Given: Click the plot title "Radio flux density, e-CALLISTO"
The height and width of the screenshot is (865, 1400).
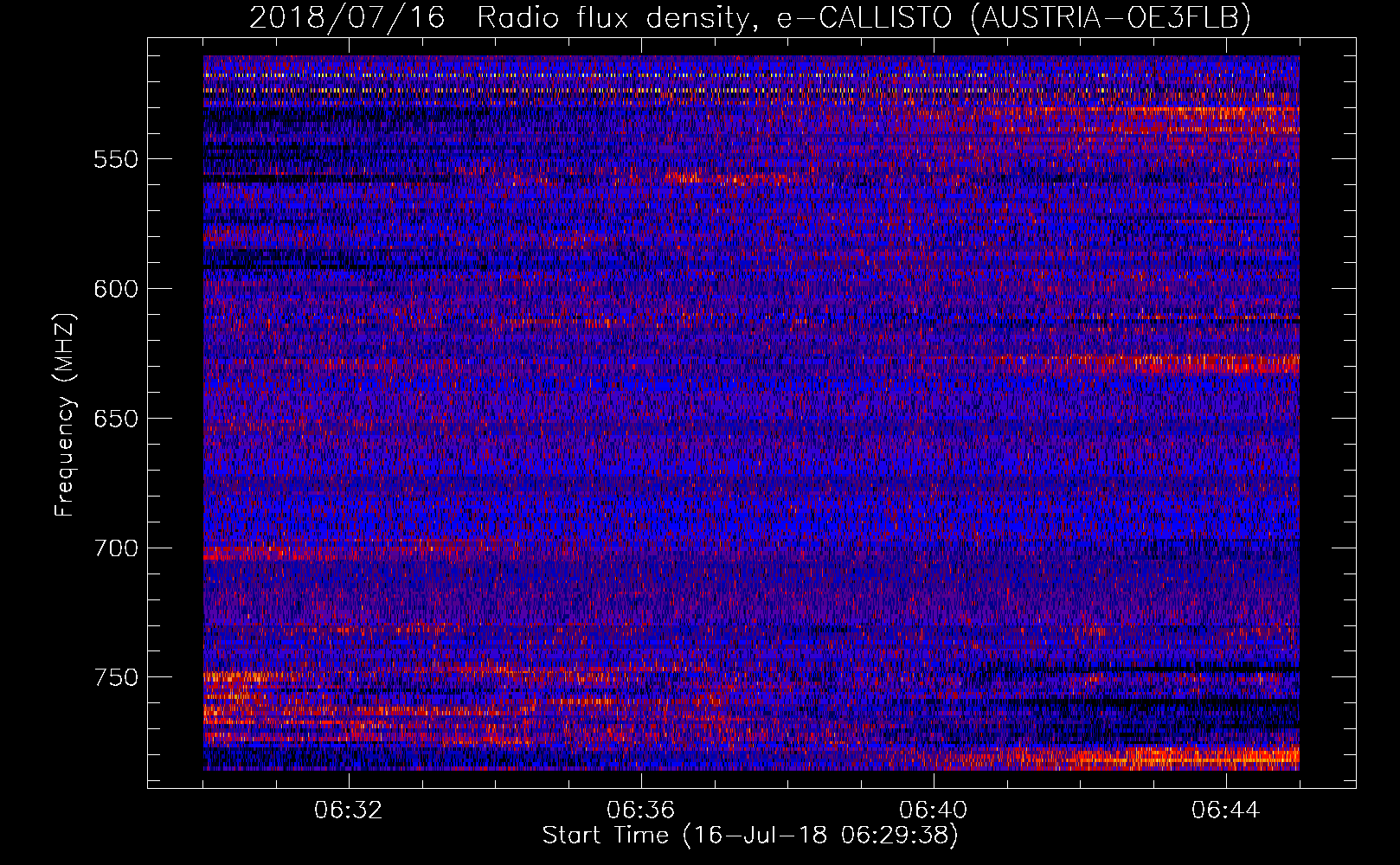Looking at the screenshot, I should (715, 17).
